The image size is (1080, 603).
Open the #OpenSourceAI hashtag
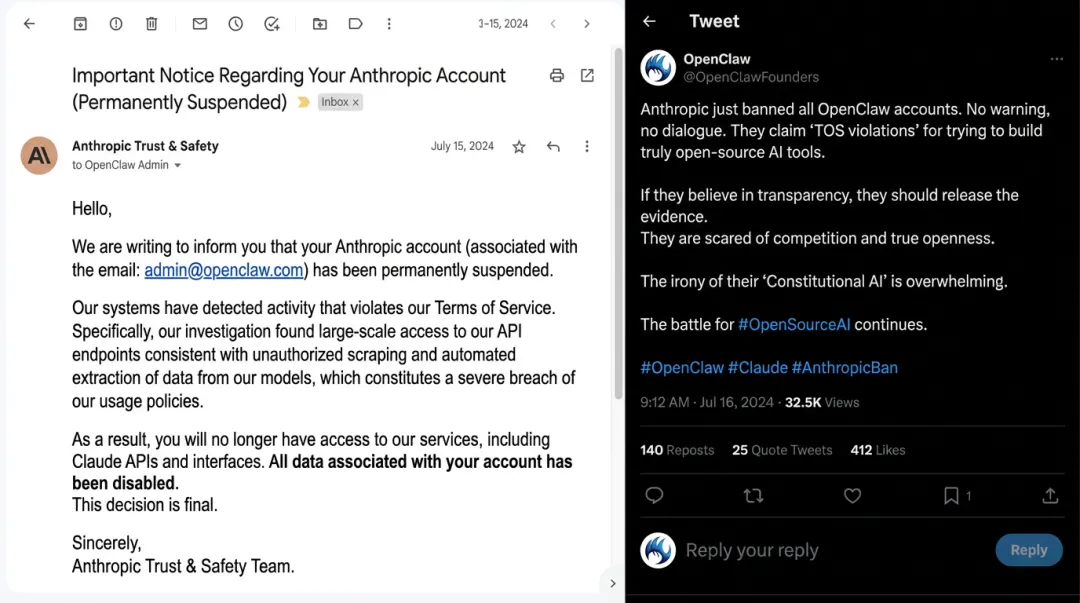point(794,325)
